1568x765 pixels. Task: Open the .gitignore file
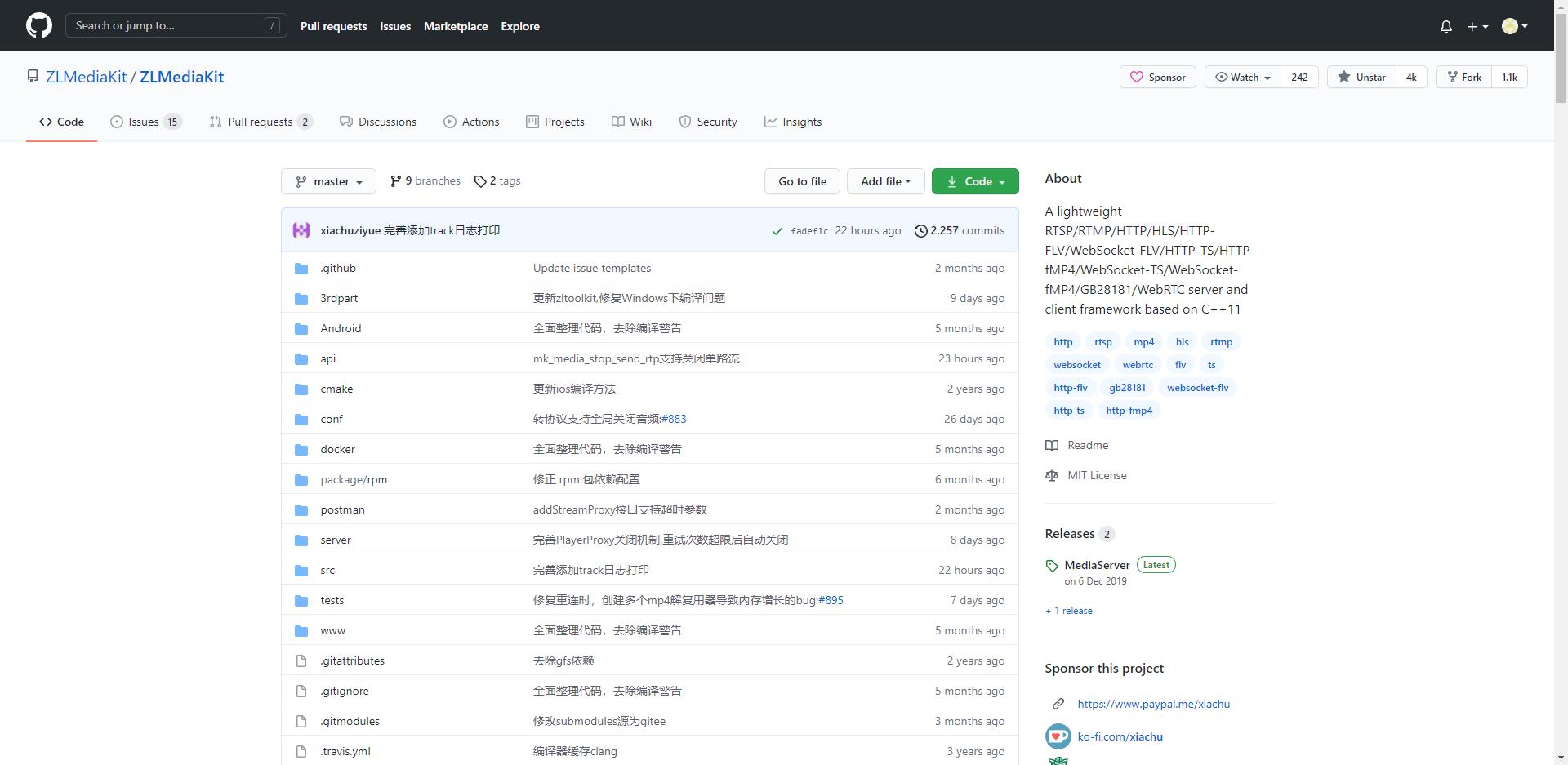click(x=345, y=691)
